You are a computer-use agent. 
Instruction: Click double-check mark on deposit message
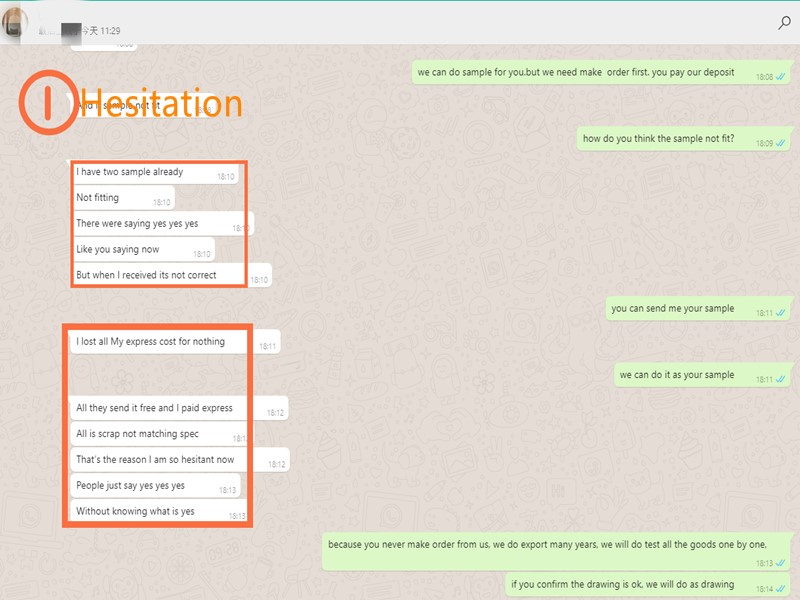781,77
